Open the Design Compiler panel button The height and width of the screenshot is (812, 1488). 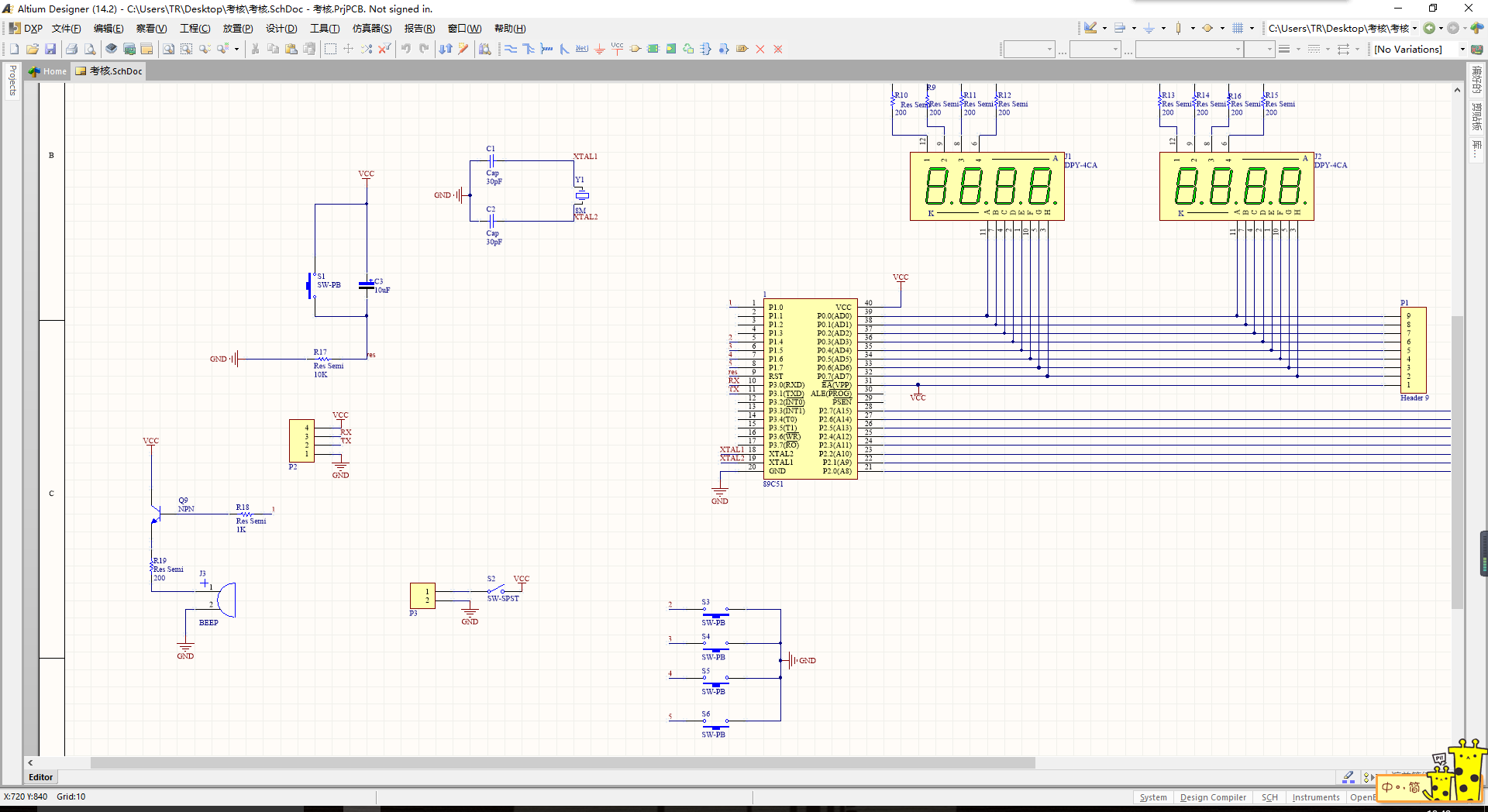(1213, 797)
